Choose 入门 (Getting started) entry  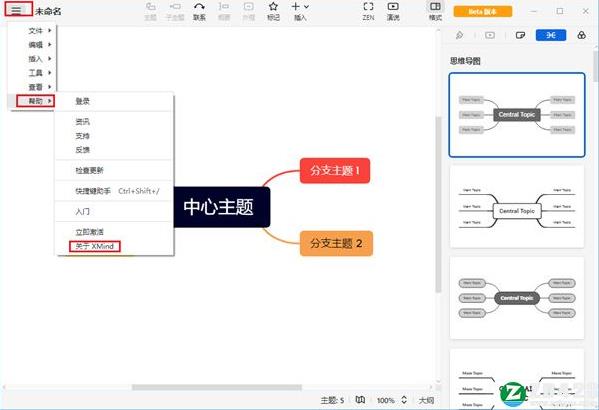click(x=115, y=211)
